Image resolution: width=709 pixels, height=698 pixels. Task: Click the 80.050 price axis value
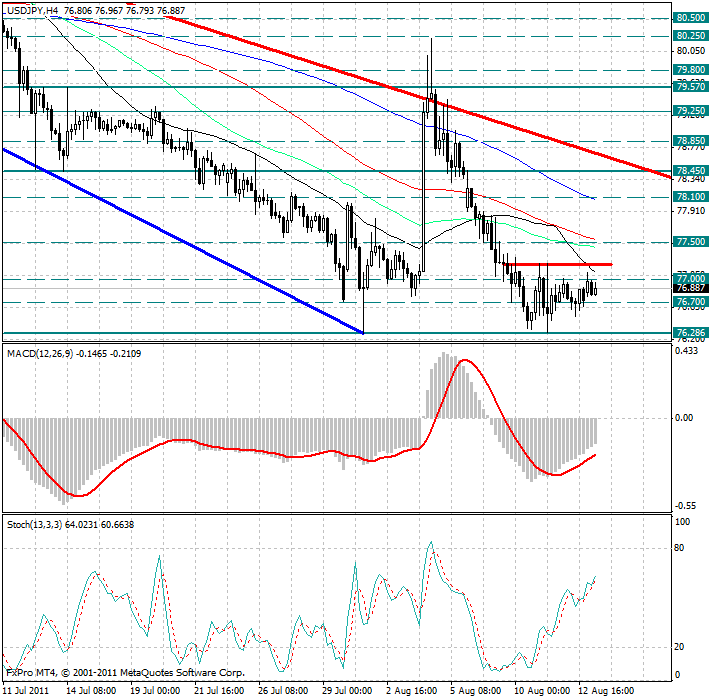(690, 51)
